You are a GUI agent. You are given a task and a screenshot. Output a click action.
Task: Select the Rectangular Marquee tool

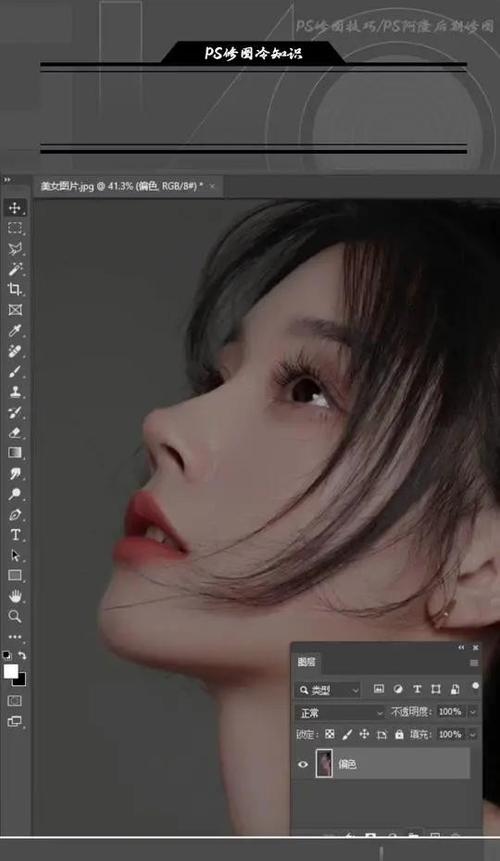(x=15, y=228)
